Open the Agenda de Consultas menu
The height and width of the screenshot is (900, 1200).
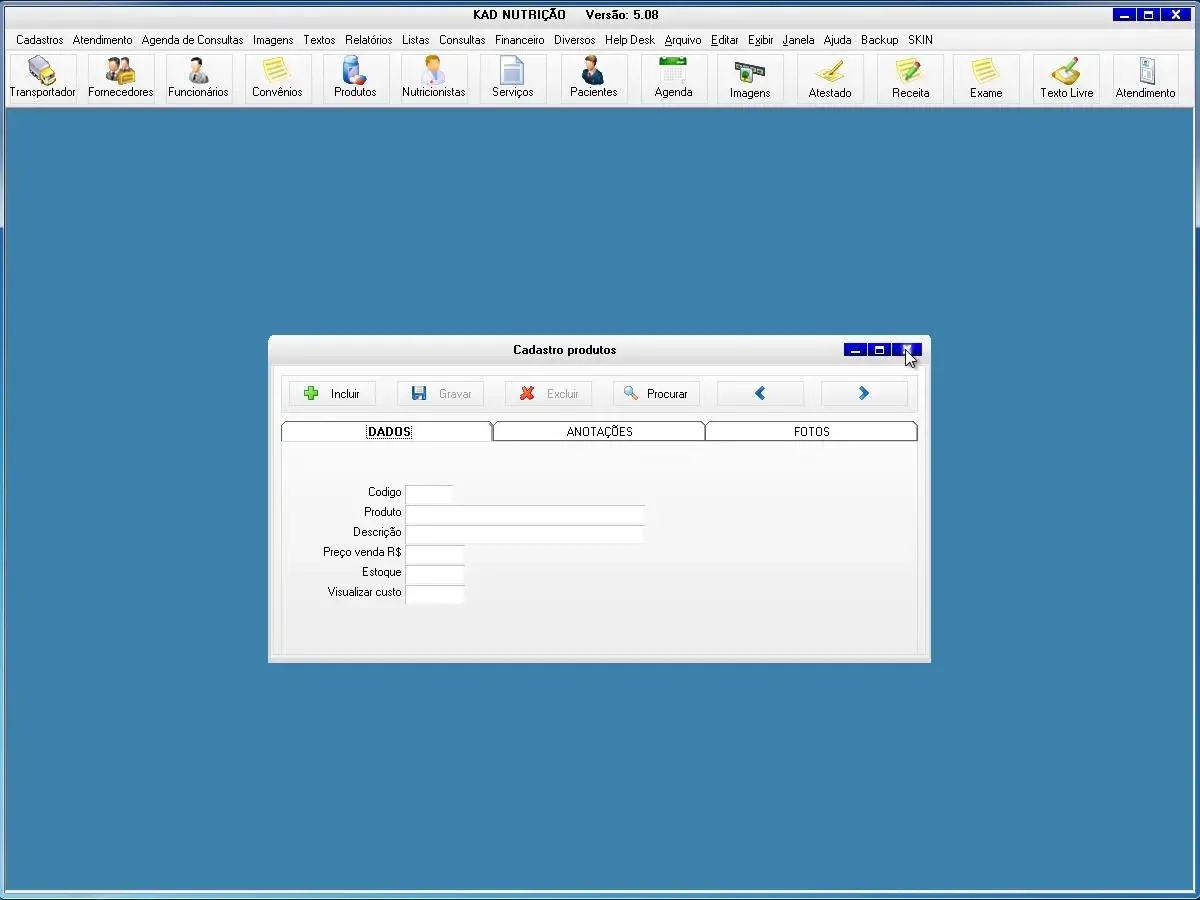click(x=193, y=40)
